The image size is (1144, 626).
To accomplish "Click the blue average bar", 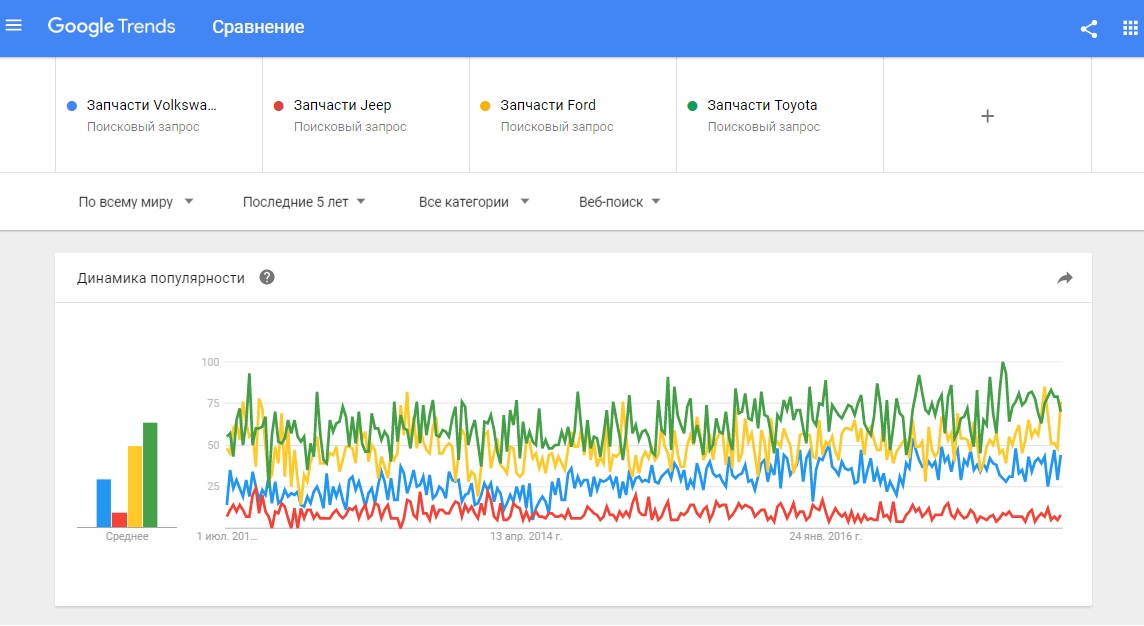I will click(x=104, y=503).
